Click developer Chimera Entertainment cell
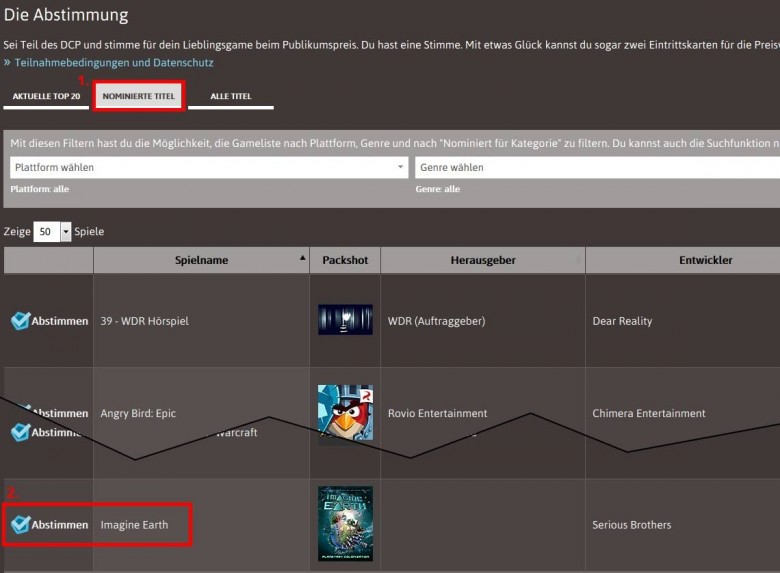 tap(649, 413)
